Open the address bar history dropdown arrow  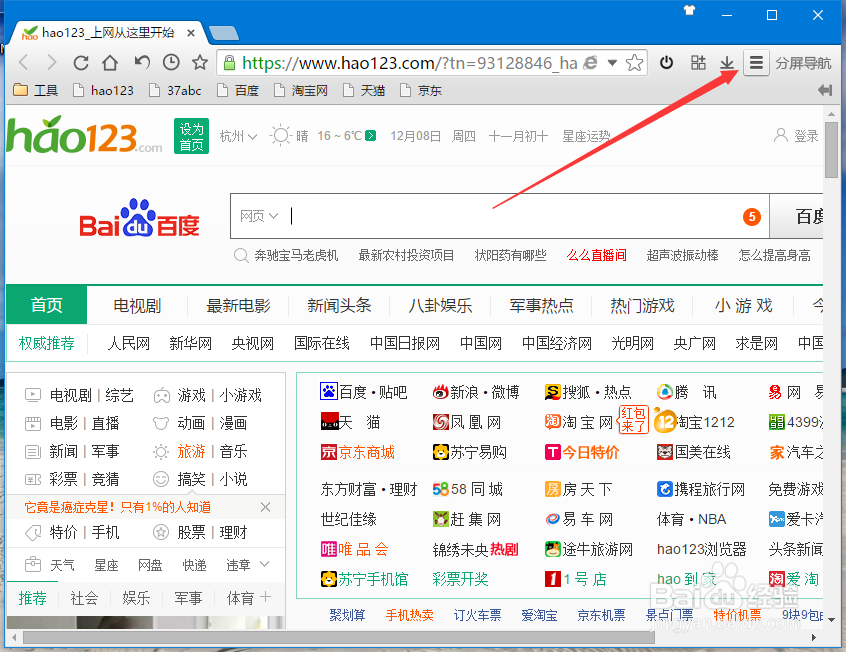point(612,62)
